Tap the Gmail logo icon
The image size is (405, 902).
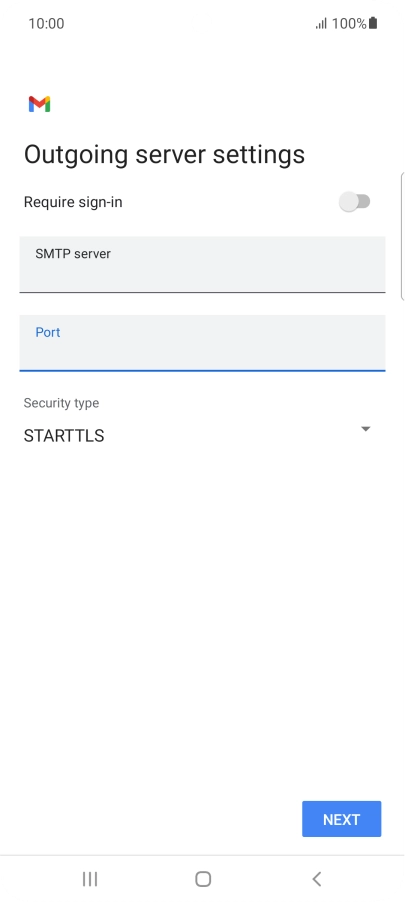39,104
